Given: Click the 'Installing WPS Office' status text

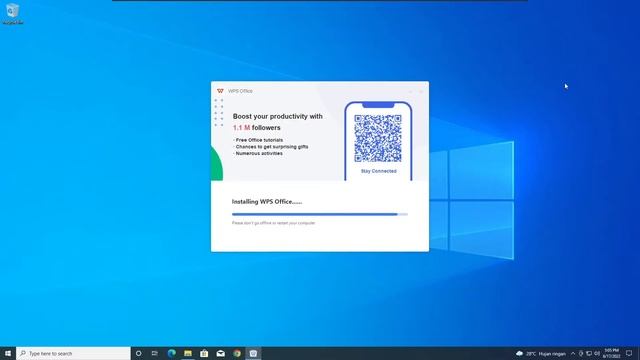Looking at the screenshot, I should pos(267,202).
